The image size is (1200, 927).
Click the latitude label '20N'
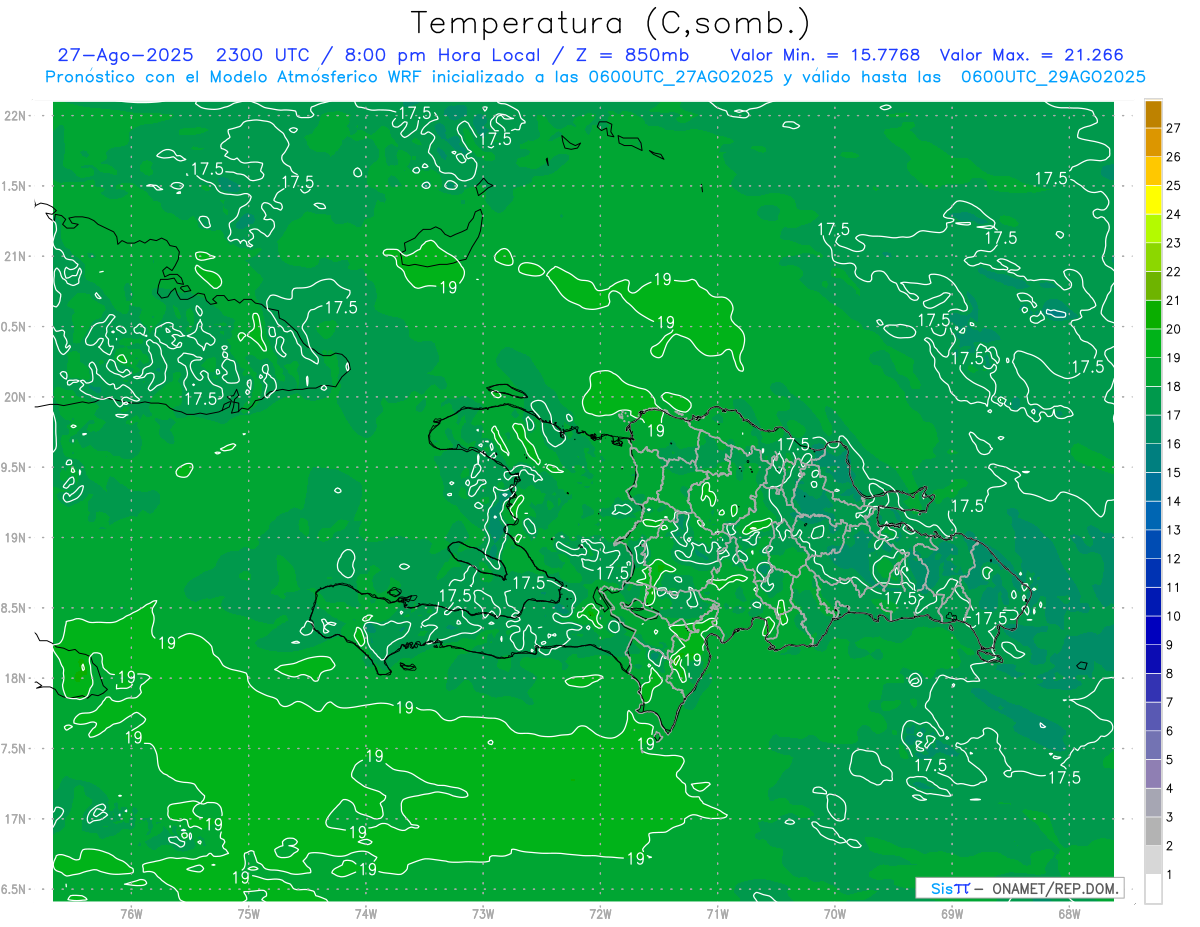pos(17,397)
